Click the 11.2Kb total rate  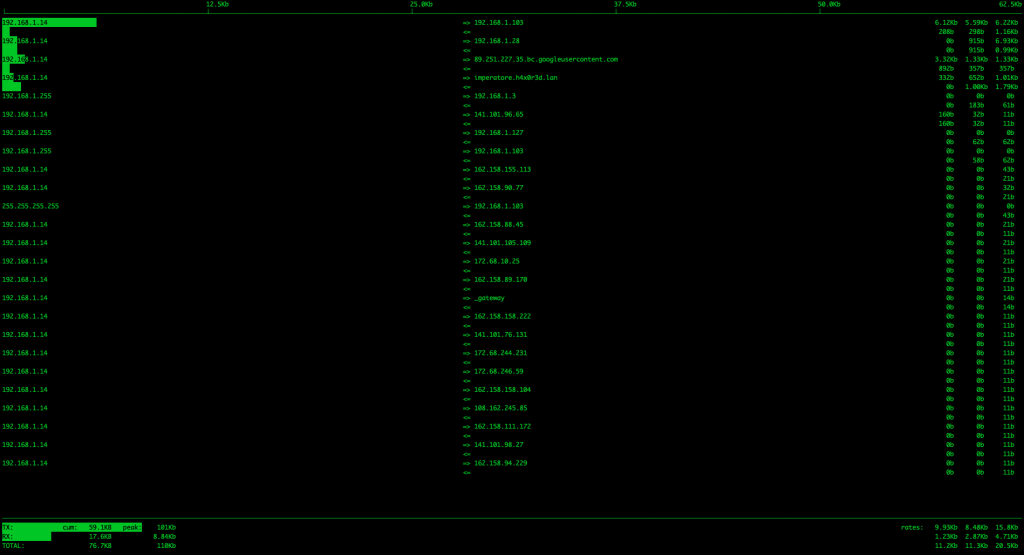[x=946, y=546]
